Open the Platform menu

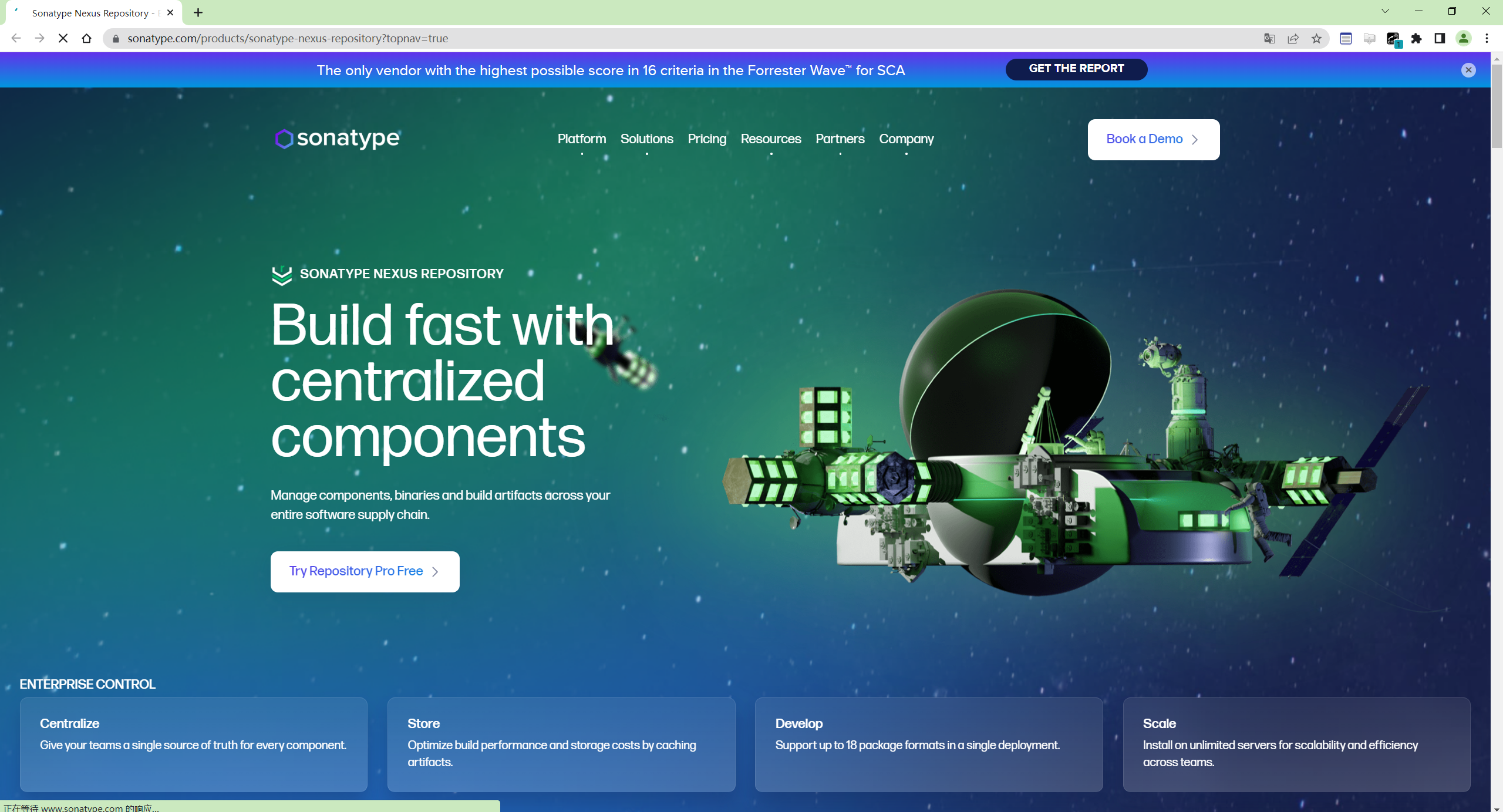click(581, 139)
